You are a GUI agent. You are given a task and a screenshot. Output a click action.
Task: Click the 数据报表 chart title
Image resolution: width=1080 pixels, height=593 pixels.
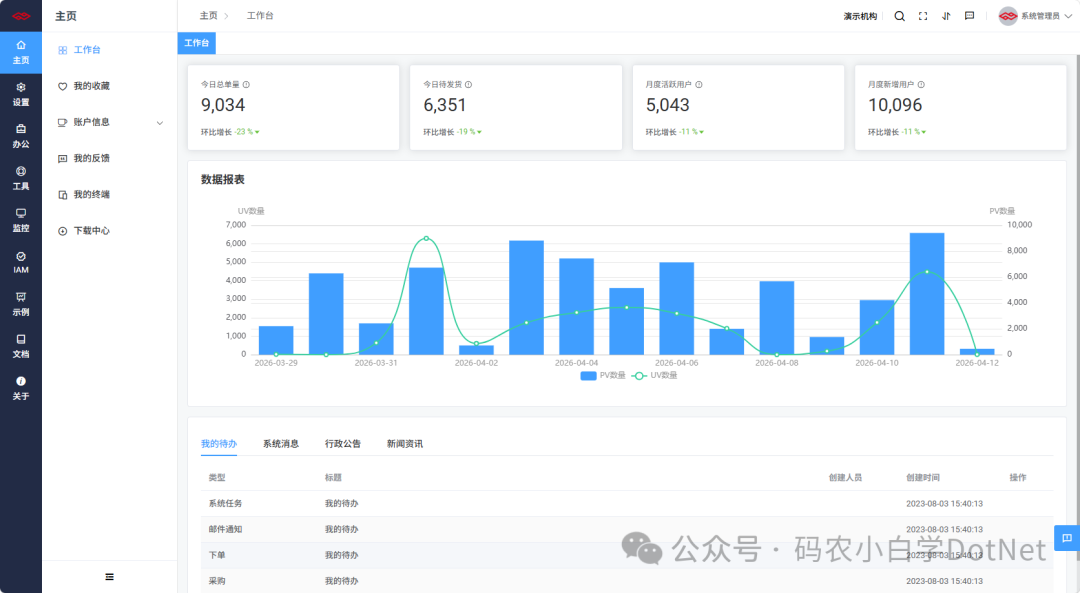222,179
